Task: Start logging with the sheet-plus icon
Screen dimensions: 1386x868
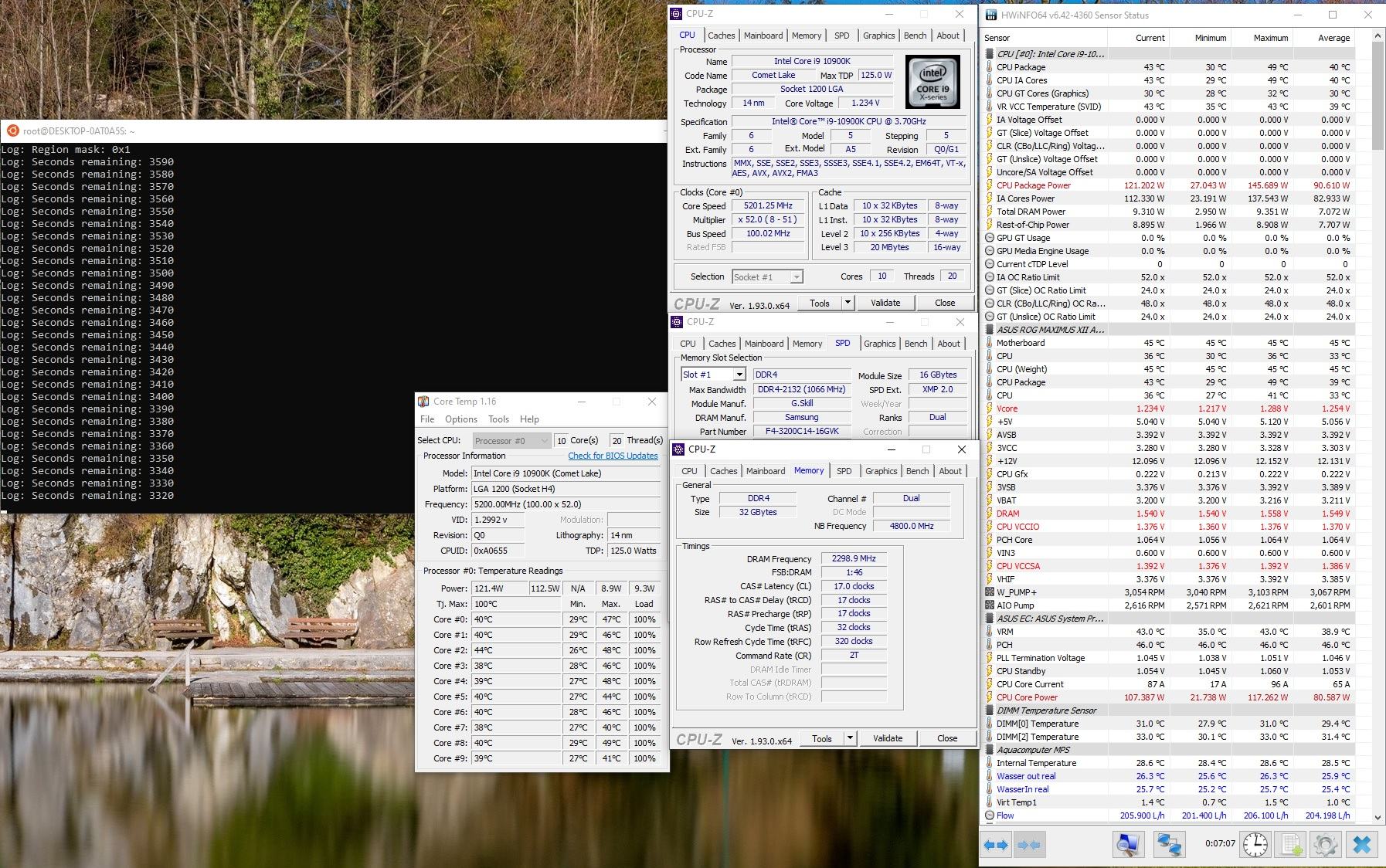Action: (1291, 845)
